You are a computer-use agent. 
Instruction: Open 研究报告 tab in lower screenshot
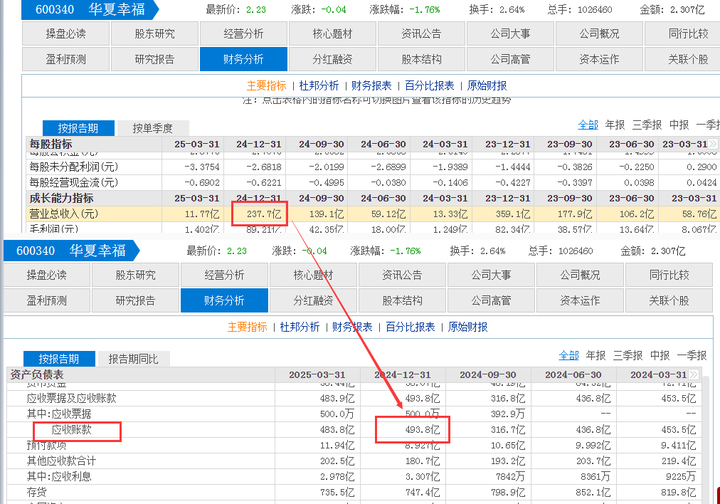coord(135,301)
